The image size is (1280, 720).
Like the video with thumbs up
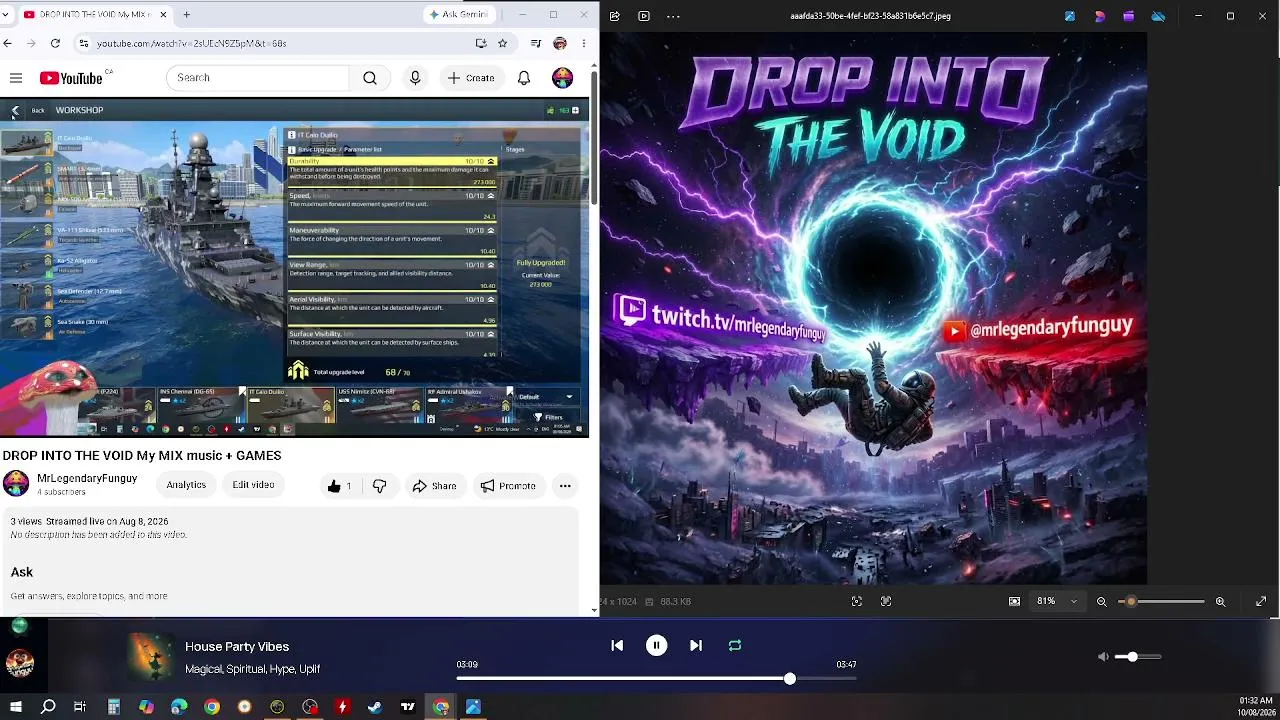coord(340,486)
